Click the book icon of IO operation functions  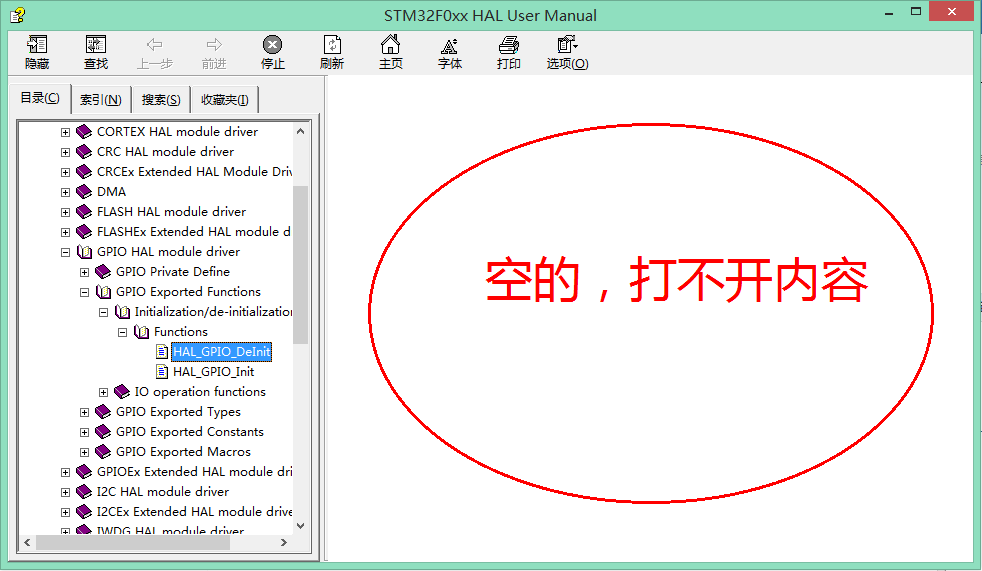[x=122, y=392]
